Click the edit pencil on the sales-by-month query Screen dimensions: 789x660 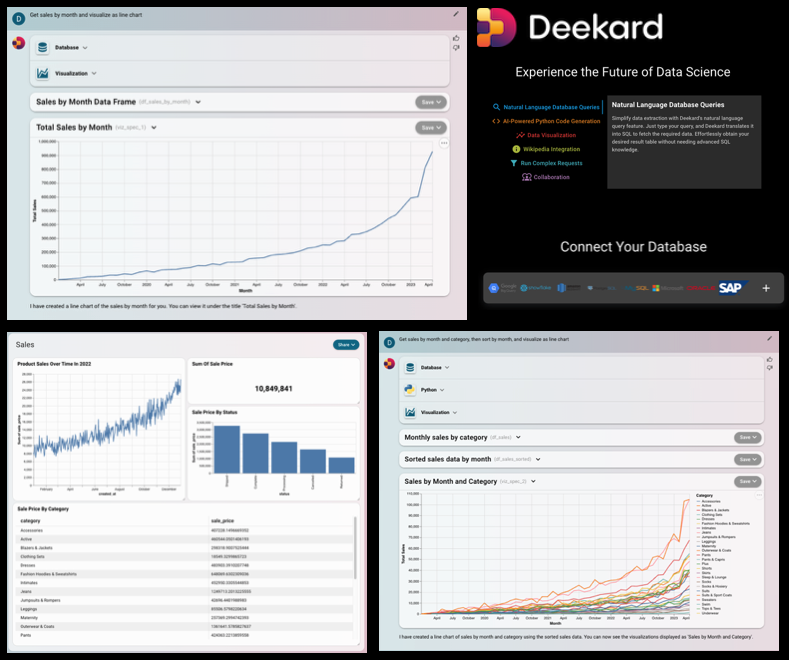[x=456, y=14]
